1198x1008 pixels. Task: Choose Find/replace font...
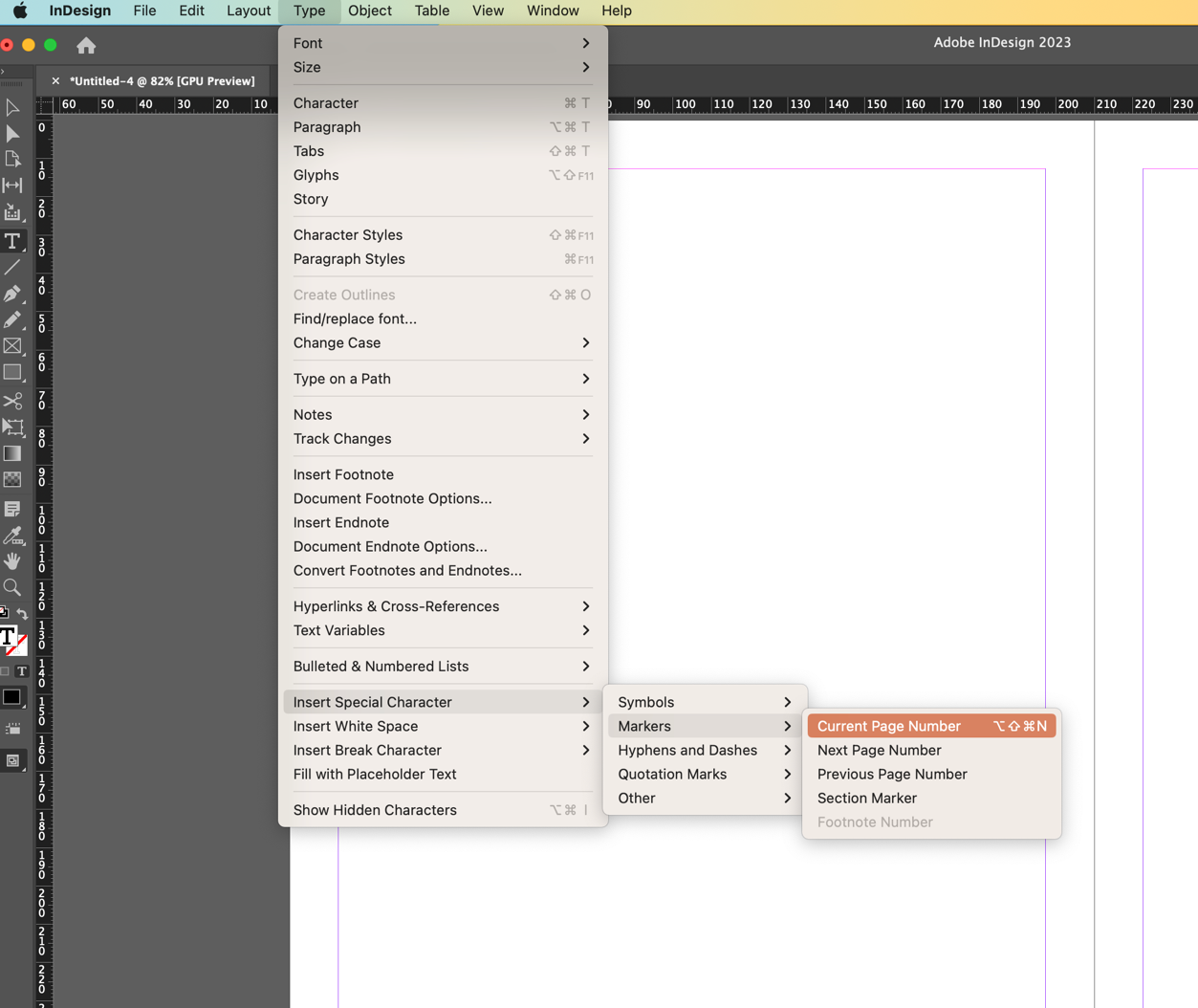pyautogui.click(x=443, y=318)
